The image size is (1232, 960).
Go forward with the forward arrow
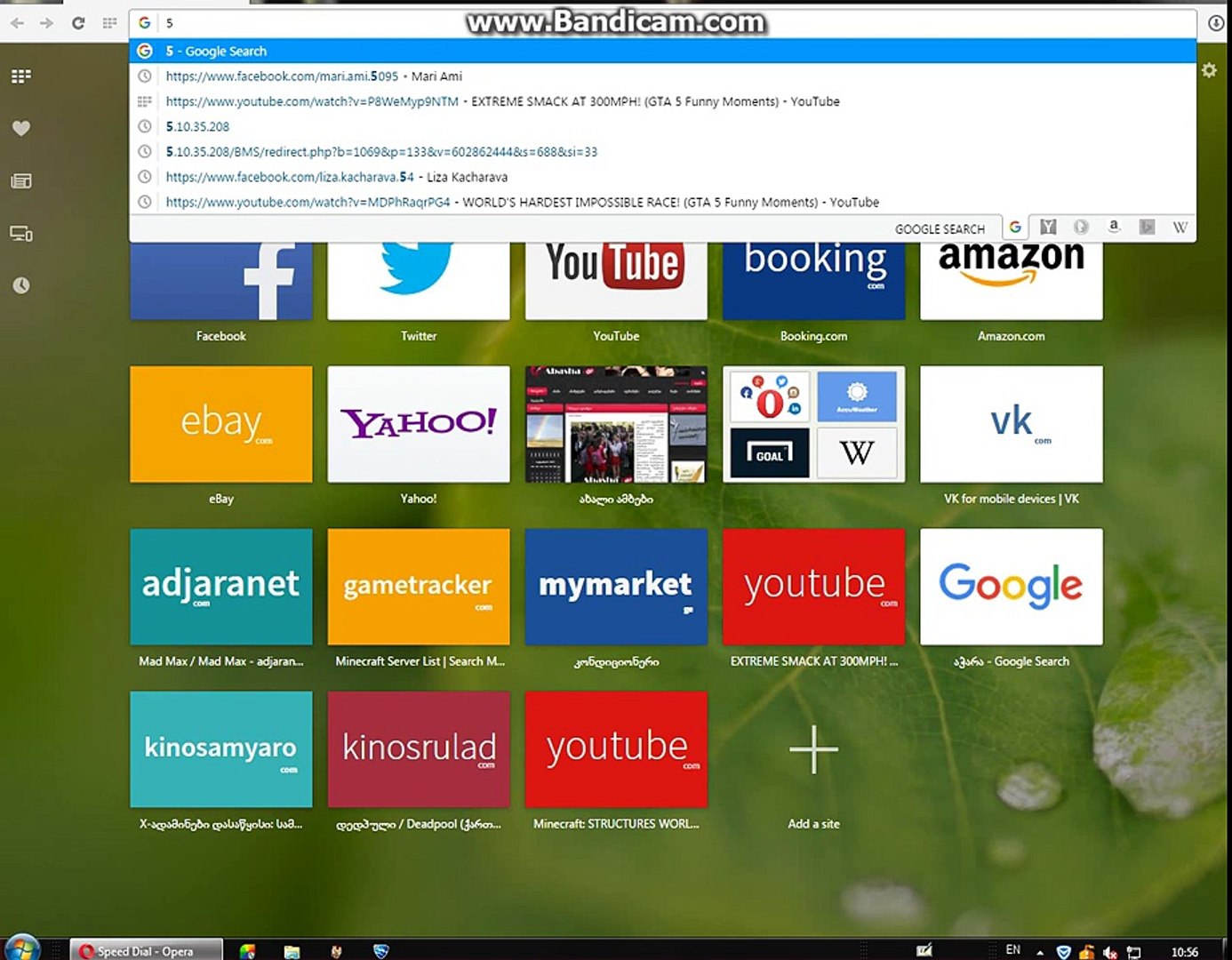(x=46, y=23)
